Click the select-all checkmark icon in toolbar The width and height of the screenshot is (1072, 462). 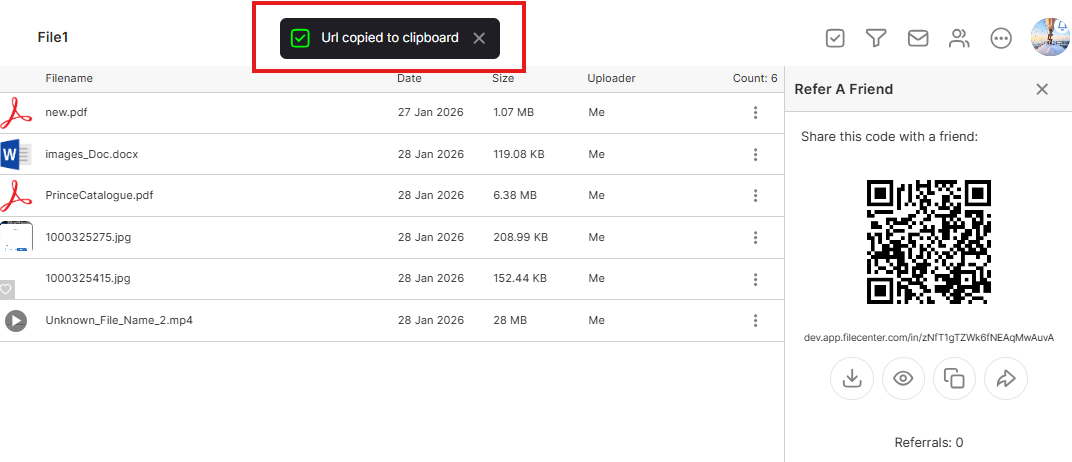[835, 38]
